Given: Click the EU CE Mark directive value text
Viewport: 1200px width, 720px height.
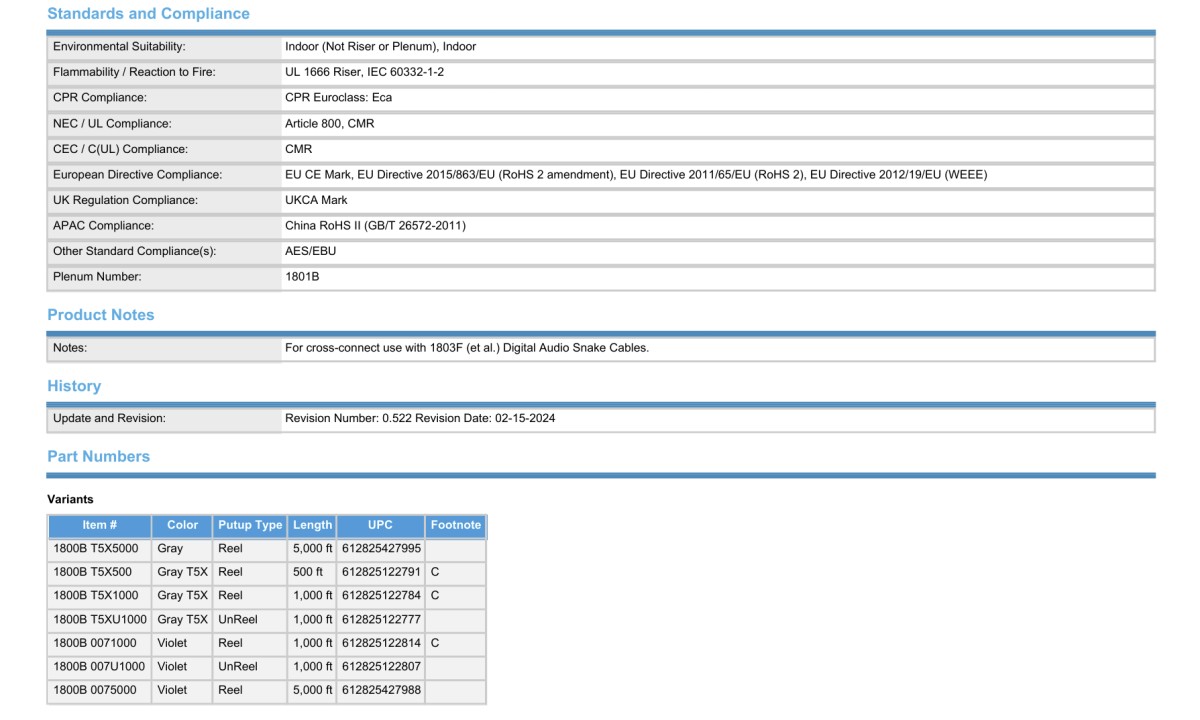Looking at the screenshot, I should (x=636, y=175).
